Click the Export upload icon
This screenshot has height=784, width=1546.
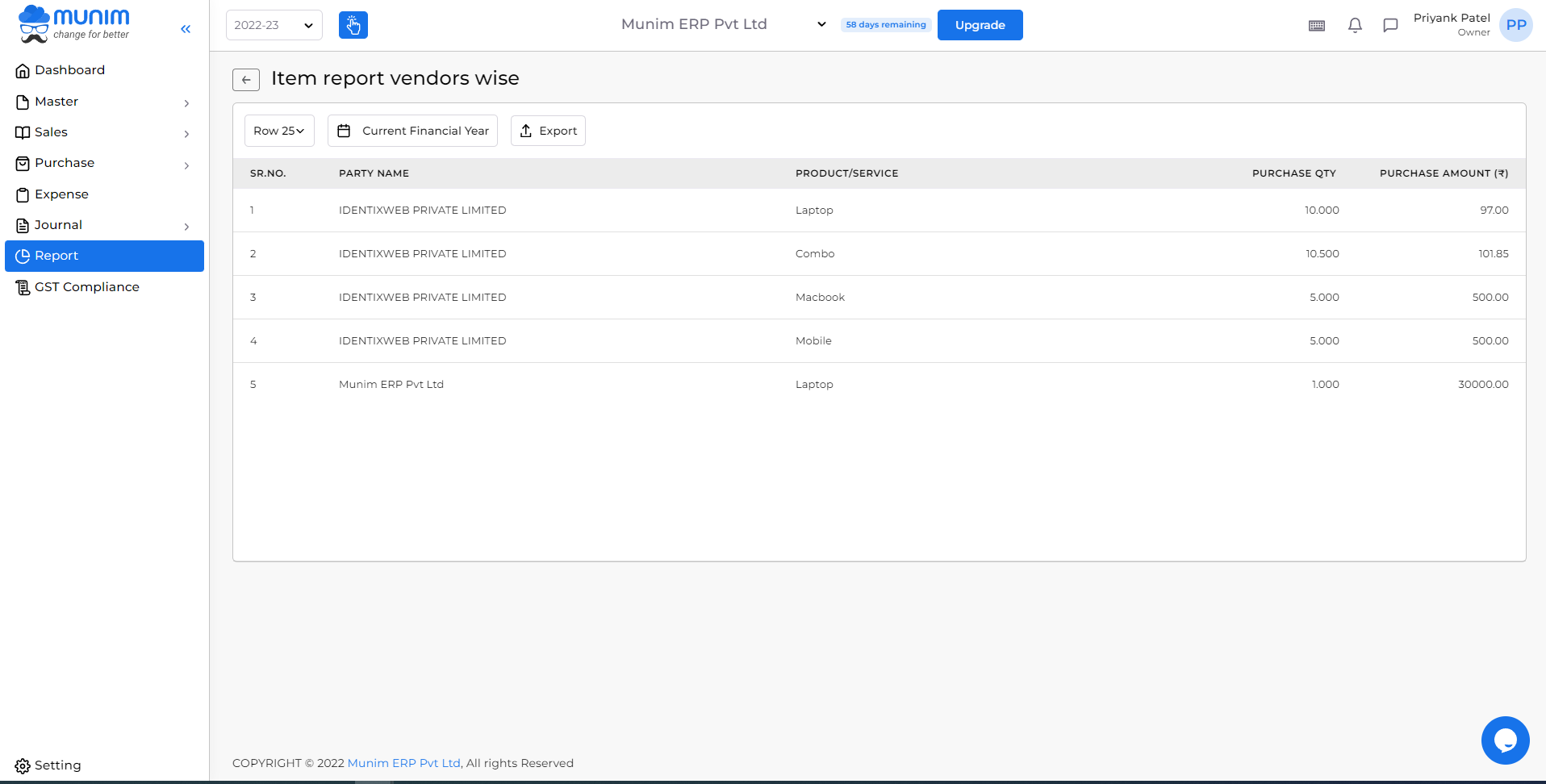tap(526, 131)
